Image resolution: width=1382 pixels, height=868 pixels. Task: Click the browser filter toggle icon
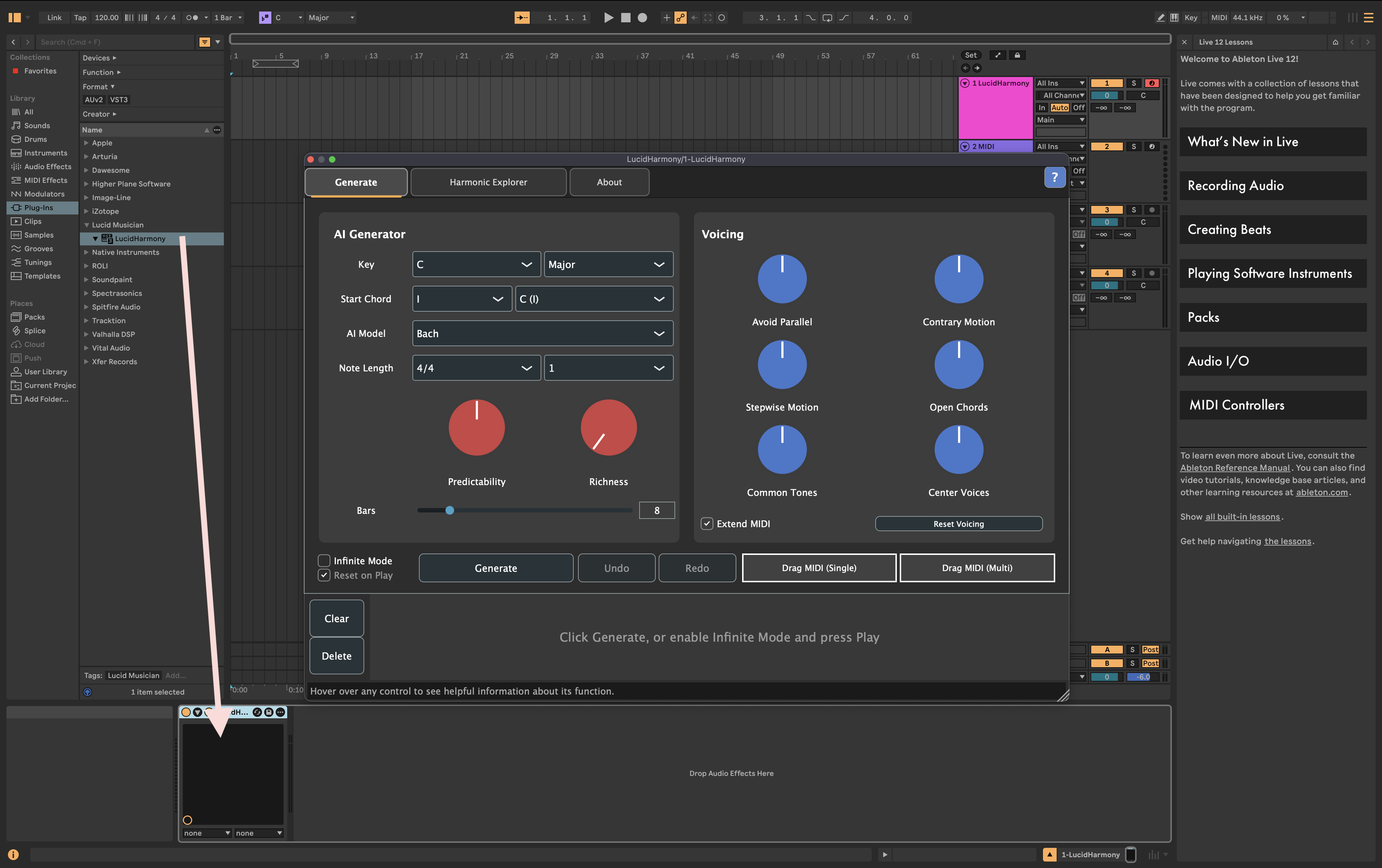[x=204, y=42]
